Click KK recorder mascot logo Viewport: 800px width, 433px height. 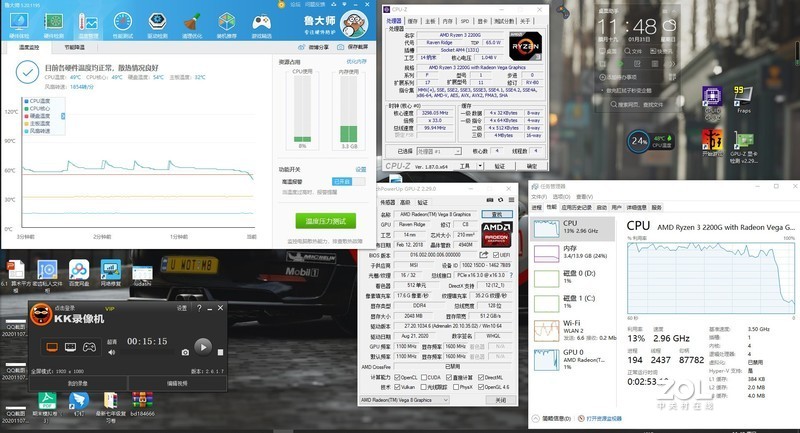(41, 315)
